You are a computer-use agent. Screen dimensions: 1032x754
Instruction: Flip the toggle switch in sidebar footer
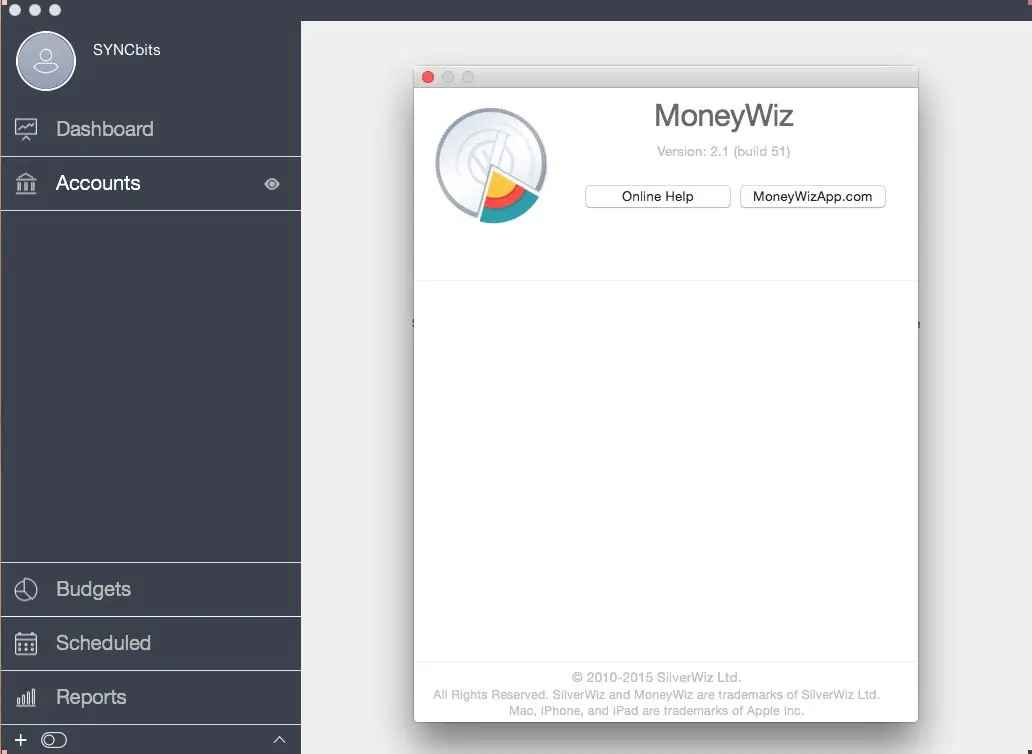[54, 740]
